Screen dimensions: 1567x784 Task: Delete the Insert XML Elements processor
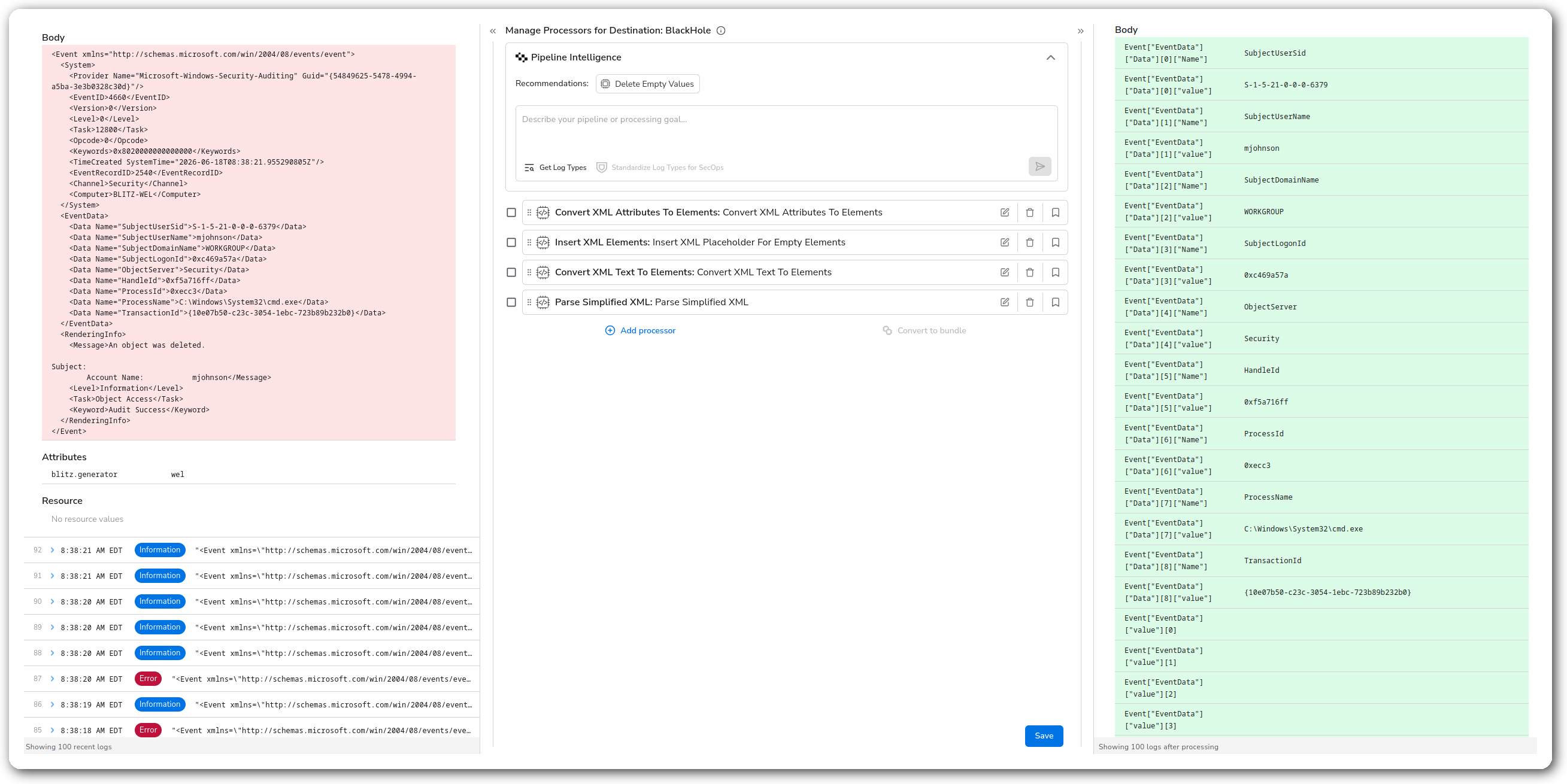(x=1029, y=242)
